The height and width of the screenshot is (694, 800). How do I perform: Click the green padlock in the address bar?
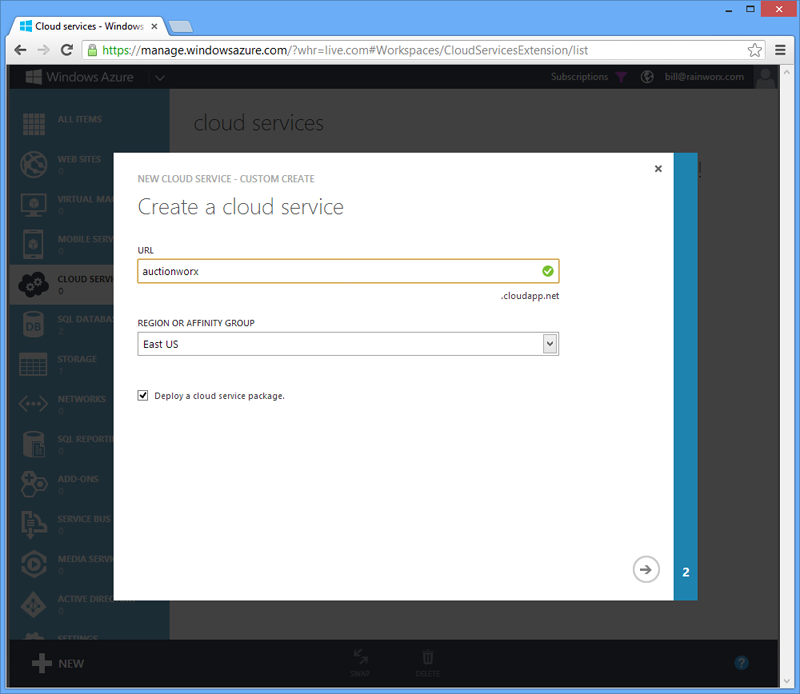coord(92,50)
